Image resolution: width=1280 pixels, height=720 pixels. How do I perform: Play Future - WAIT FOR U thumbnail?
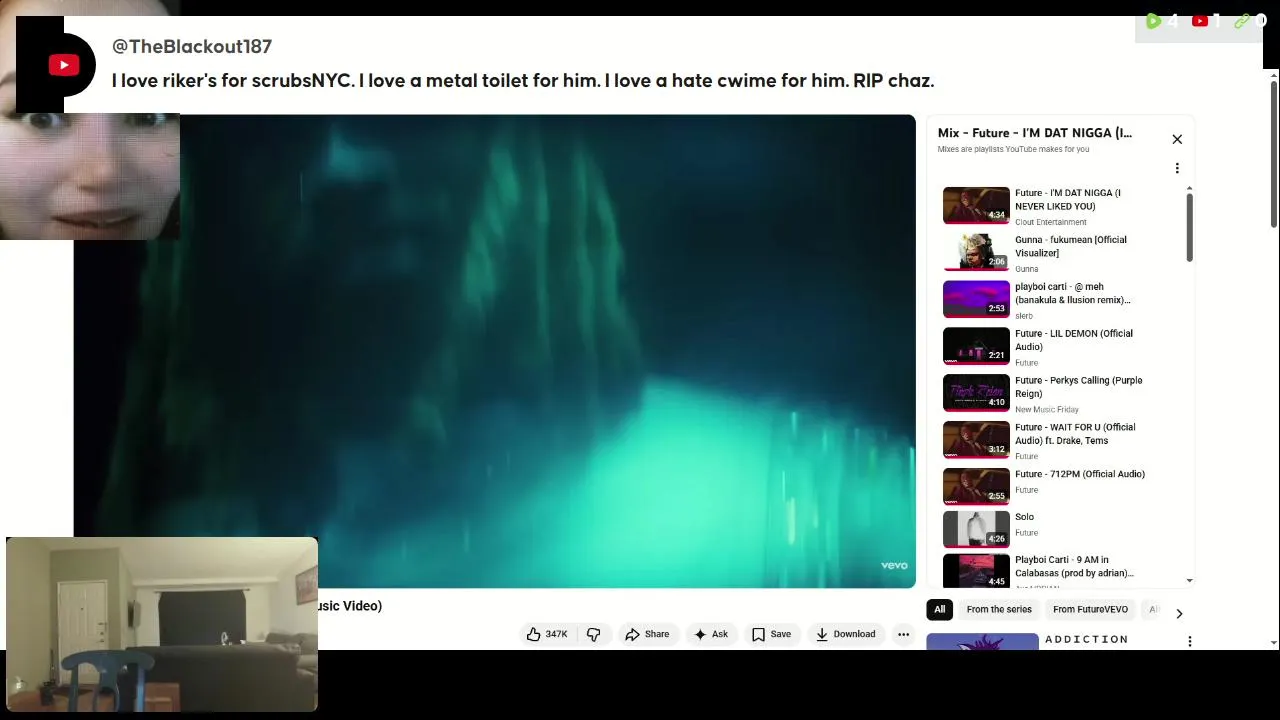point(976,439)
